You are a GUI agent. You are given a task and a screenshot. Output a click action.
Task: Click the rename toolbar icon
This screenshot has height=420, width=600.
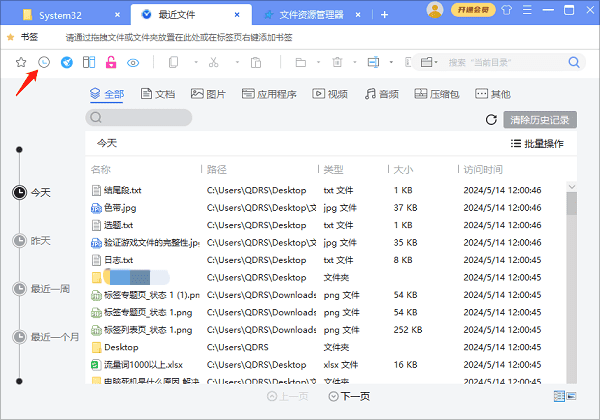(373, 62)
